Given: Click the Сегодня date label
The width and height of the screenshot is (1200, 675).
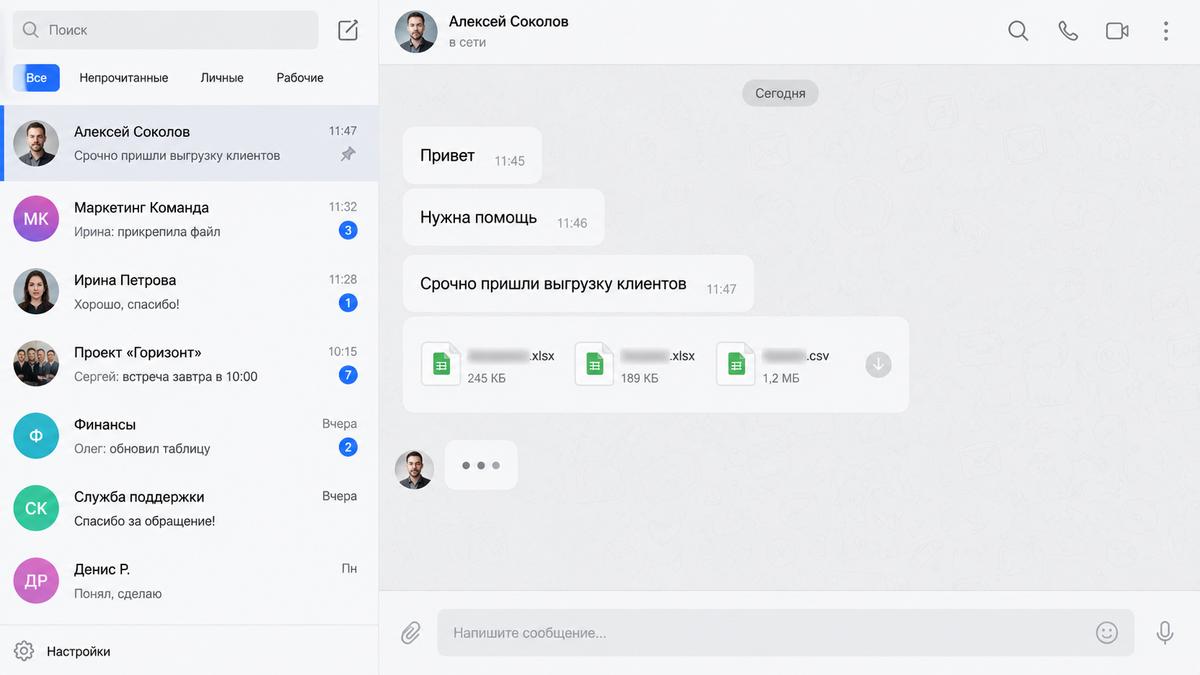Looking at the screenshot, I should pos(780,93).
